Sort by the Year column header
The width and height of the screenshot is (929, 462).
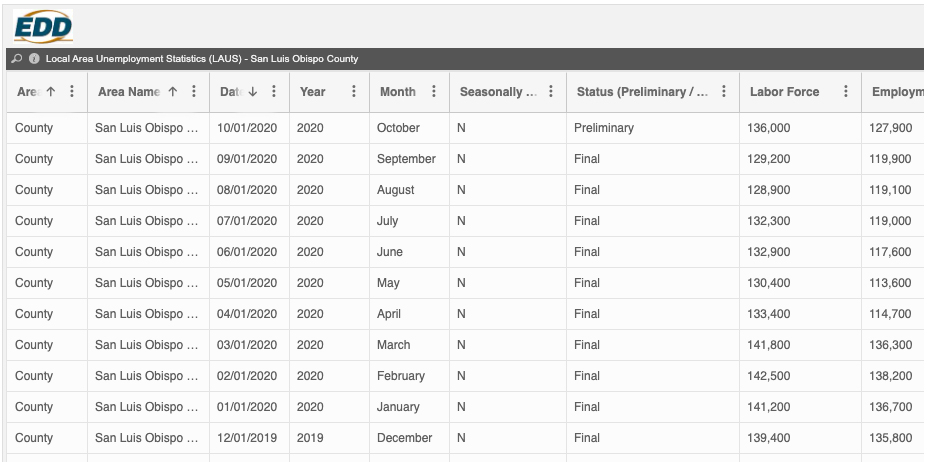pos(313,92)
